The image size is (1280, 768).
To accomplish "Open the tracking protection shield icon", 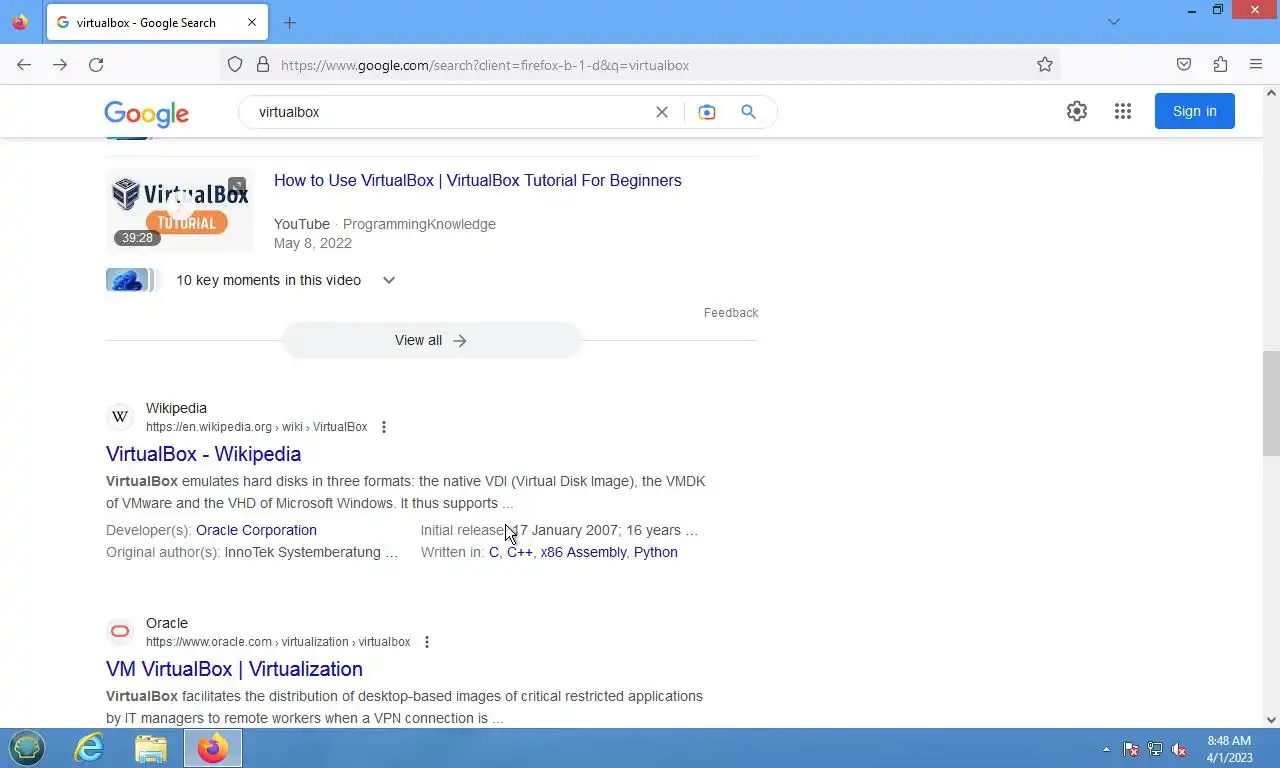I will coord(235,65).
